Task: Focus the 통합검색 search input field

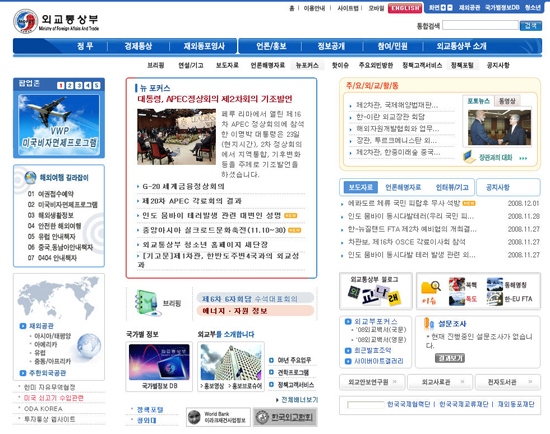Action: coord(480,25)
